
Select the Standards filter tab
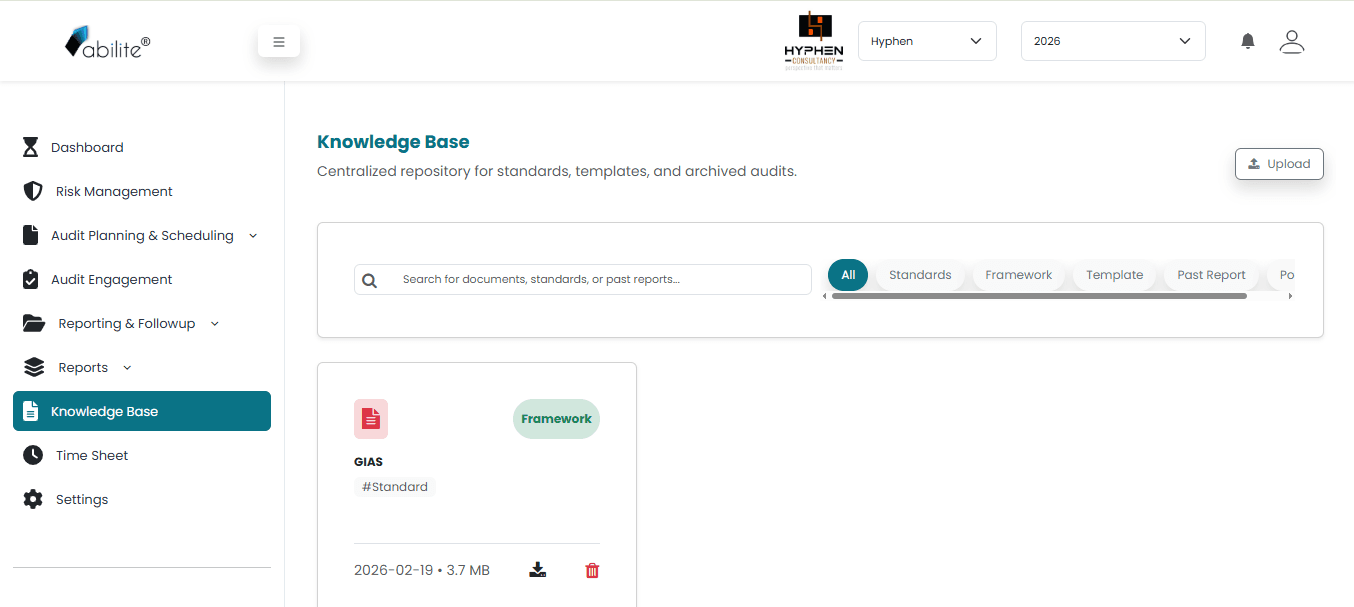pos(920,275)
